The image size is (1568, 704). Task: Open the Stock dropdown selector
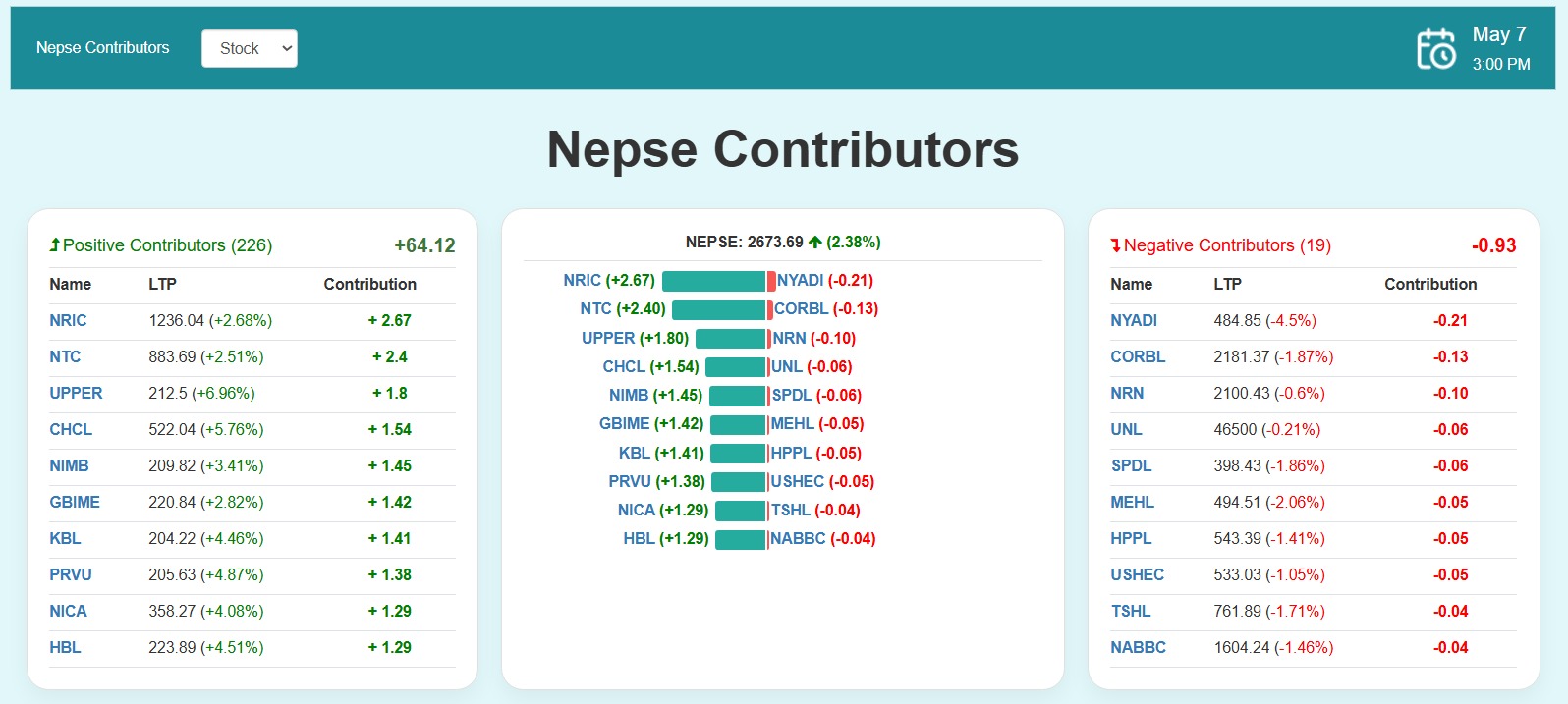click(249, 48)
